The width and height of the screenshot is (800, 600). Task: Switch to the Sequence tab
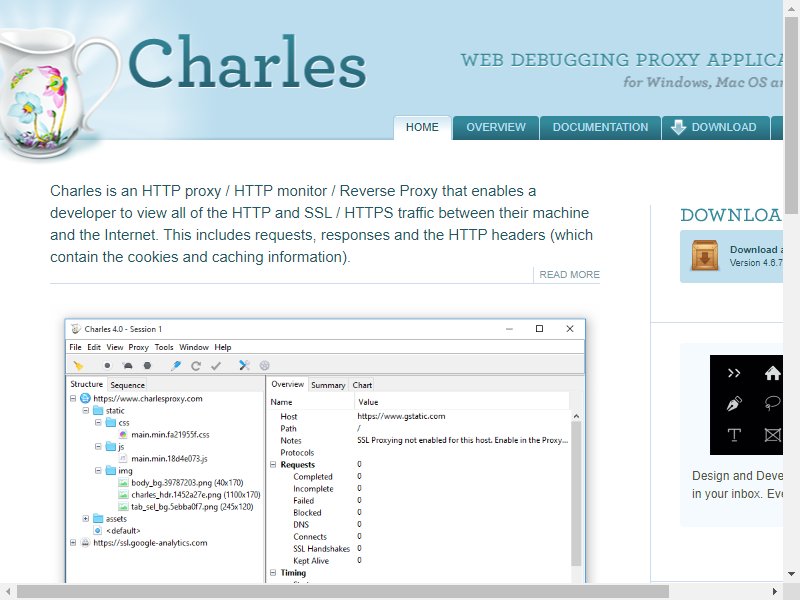(128, 385)
